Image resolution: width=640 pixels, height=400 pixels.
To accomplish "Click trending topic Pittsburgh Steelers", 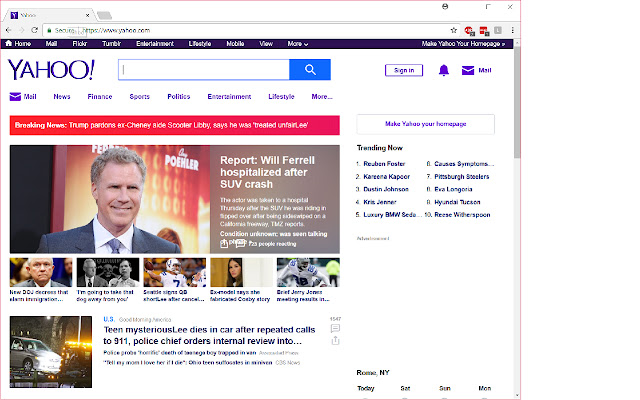I will [x=462, y=177].
